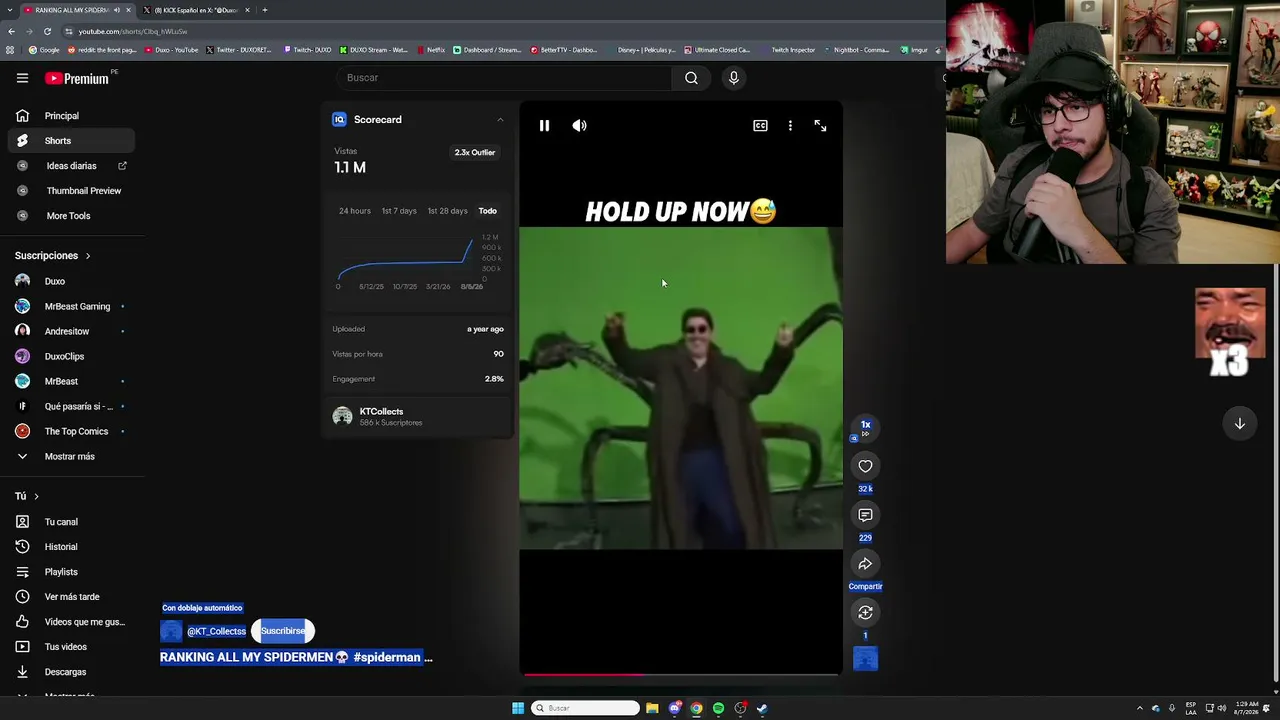The image size is (1280, 720).
Task: Open Tu canal in the sidebar
Action: tap(71, 522)
